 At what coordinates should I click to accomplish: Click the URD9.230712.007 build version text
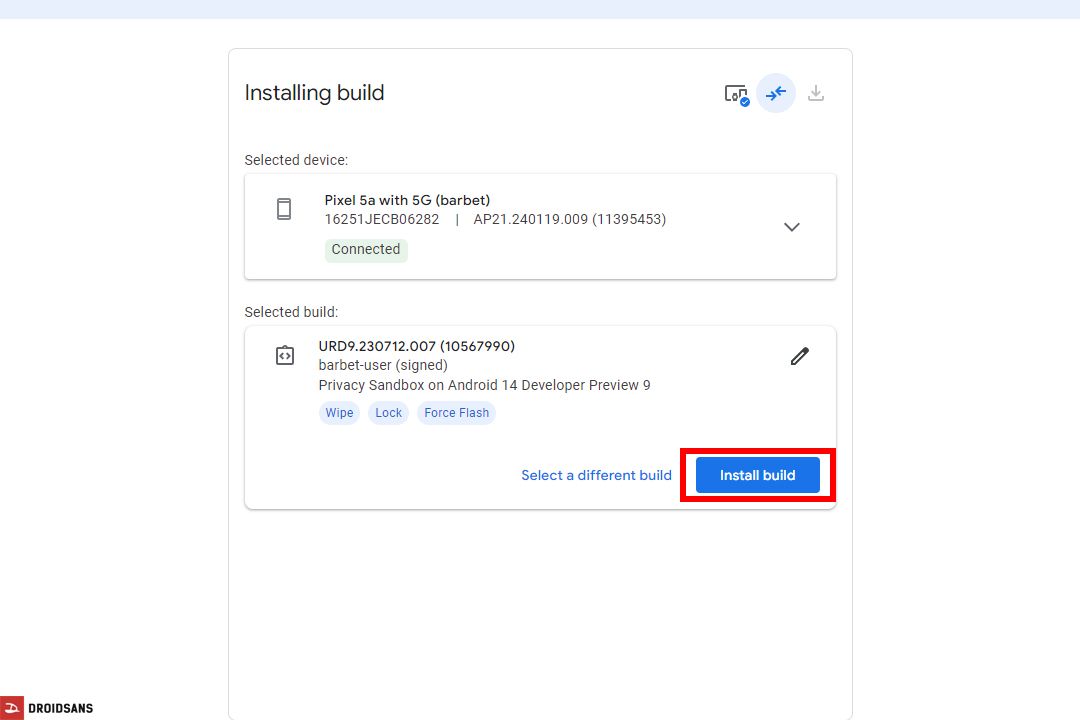click(416, 345)
